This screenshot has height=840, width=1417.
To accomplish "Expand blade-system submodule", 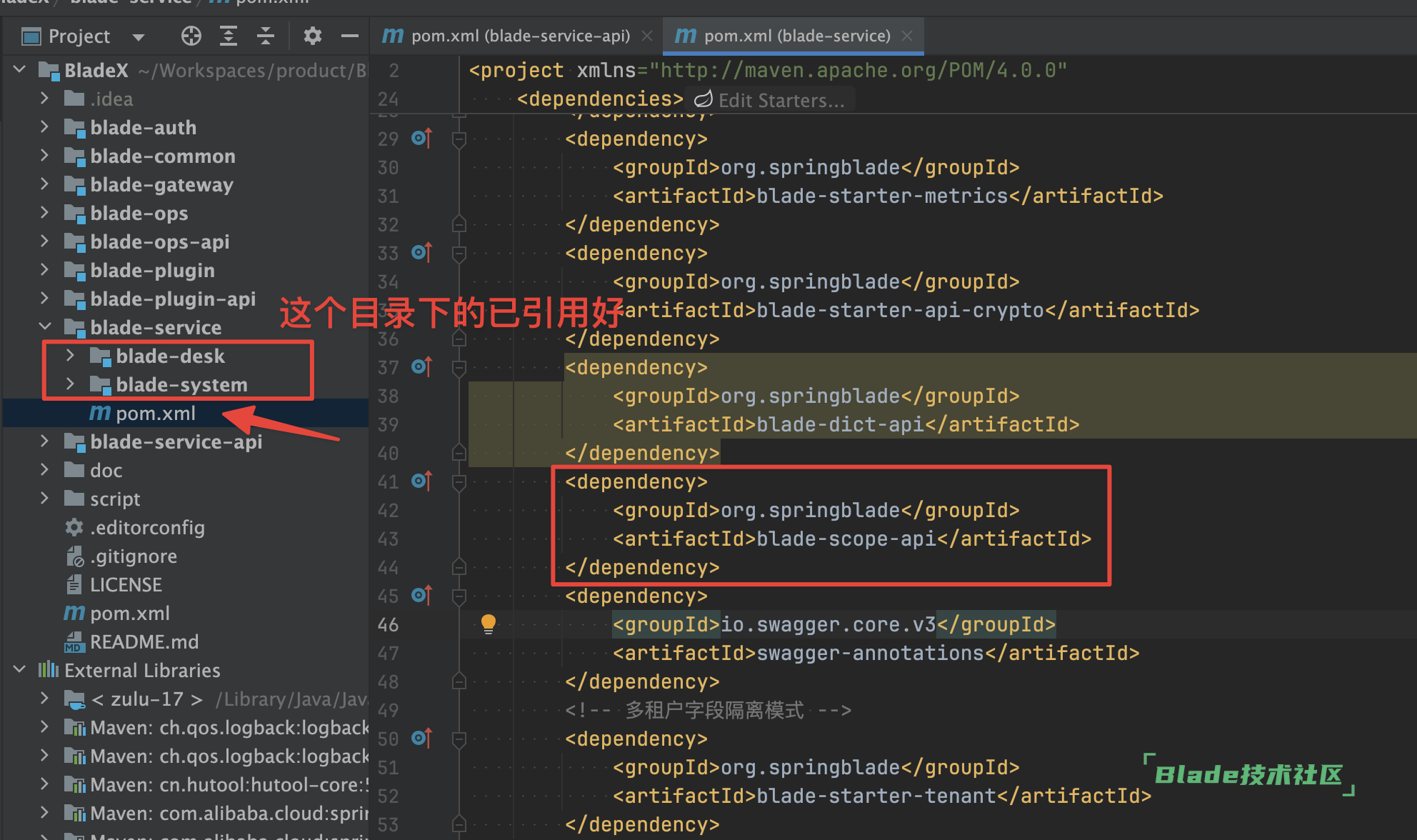I will point(70,384).
